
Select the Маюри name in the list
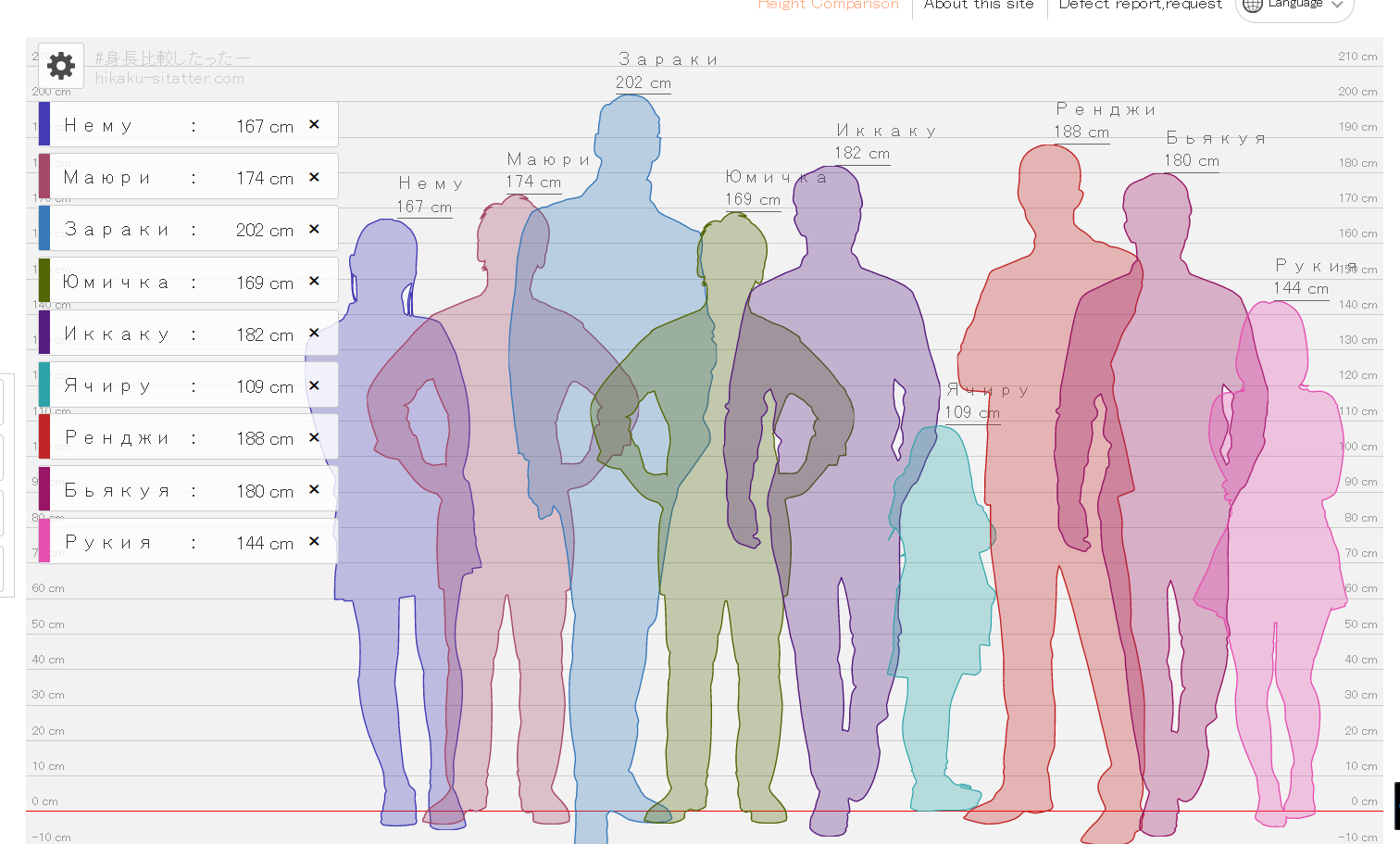[x=107, y=178]
